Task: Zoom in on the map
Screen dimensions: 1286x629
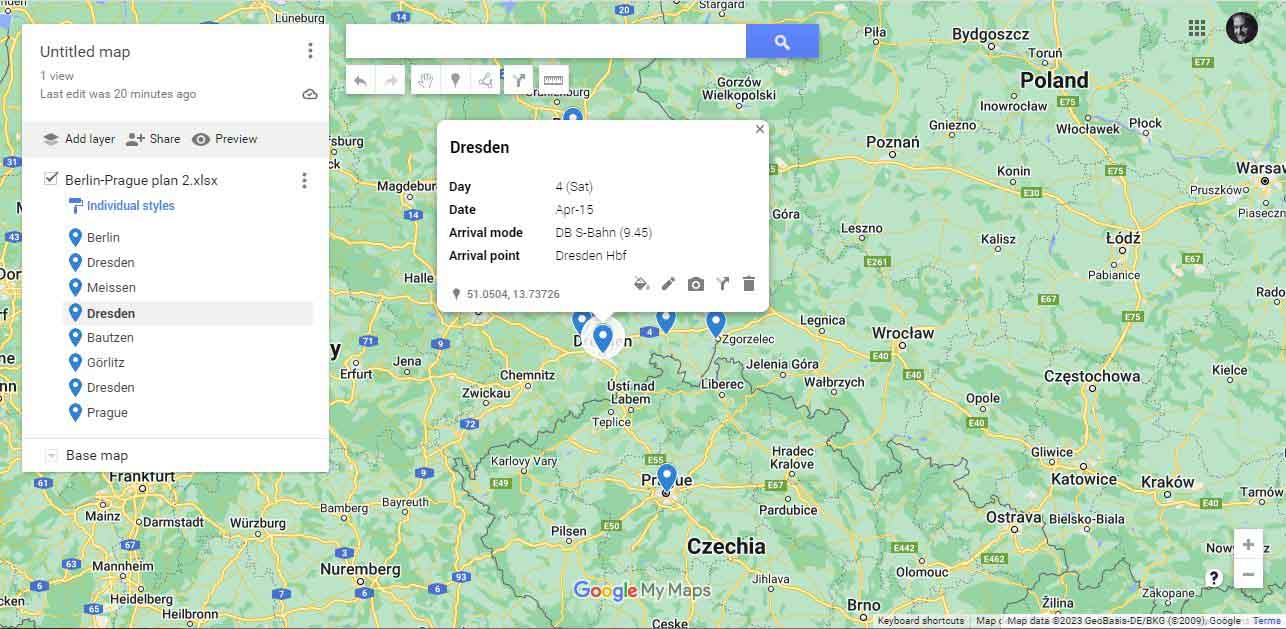Action: click(1248, 545)
